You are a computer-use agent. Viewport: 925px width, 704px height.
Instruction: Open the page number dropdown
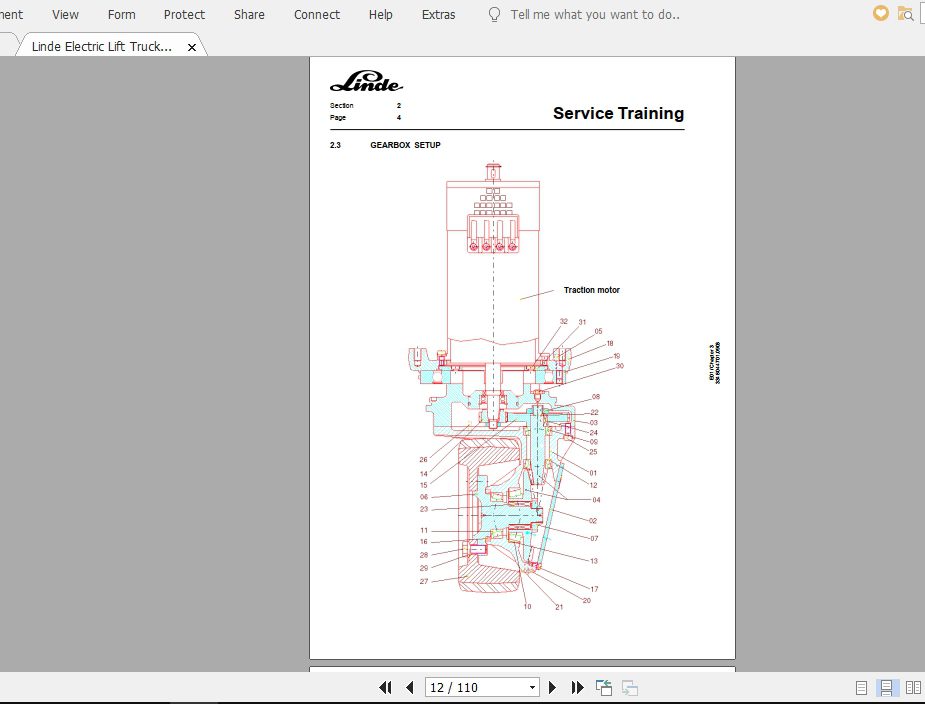point(532,688)
